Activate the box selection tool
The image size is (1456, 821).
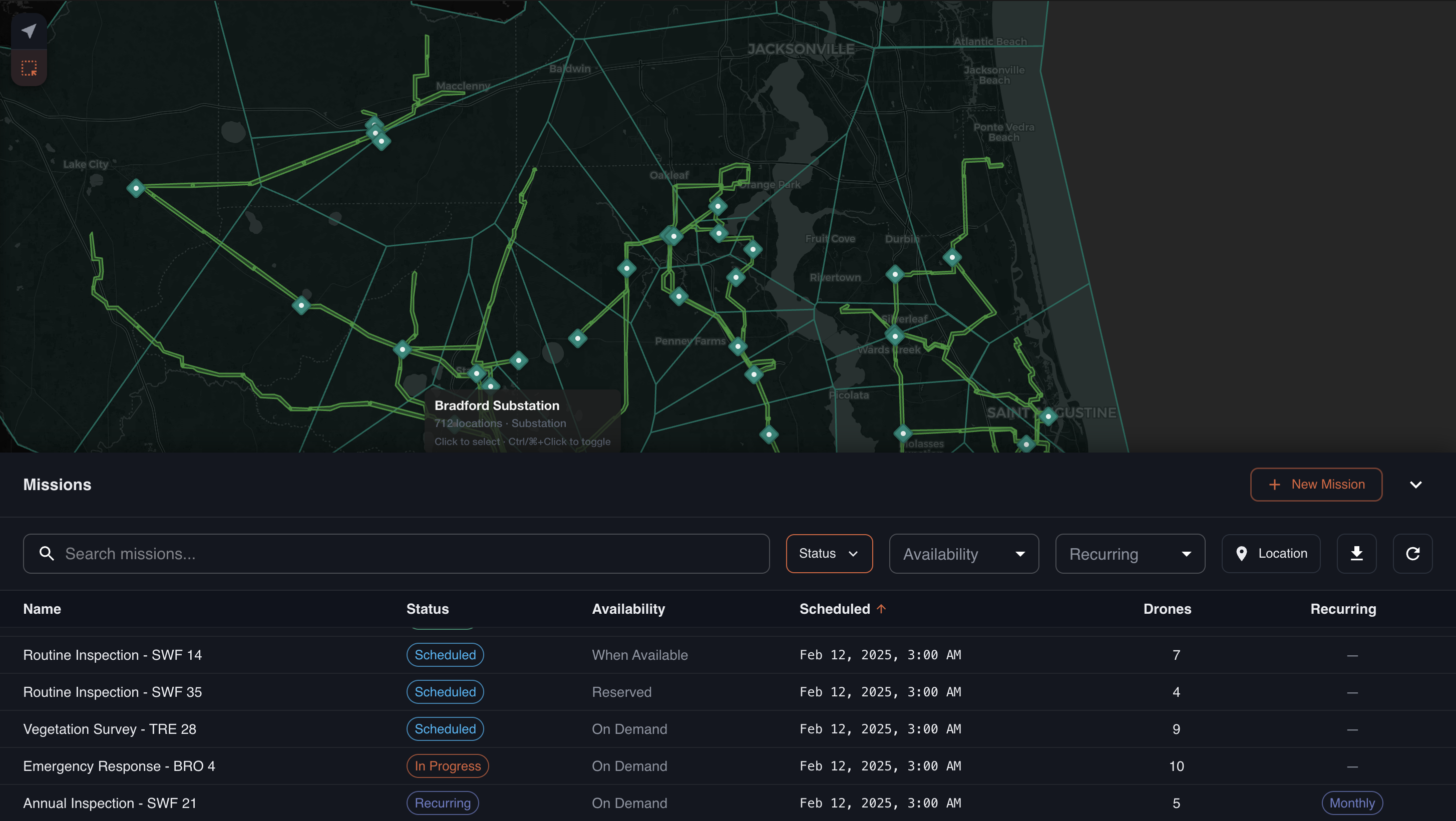(x=29, y=68)
